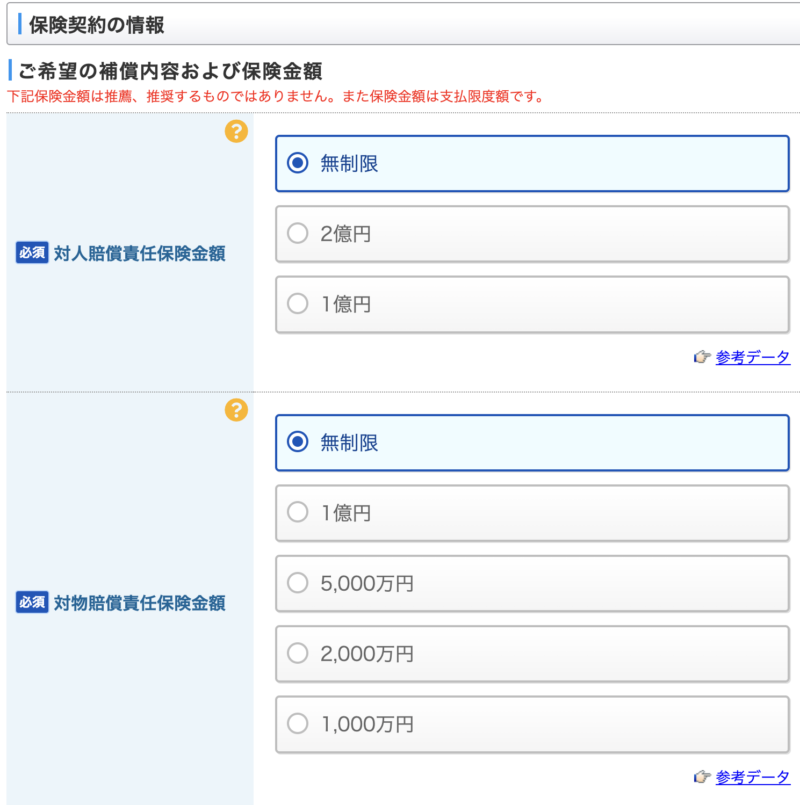Open help icon for 対人賠償責任保険金額
The image size is (800, 805).
[236, 131]
